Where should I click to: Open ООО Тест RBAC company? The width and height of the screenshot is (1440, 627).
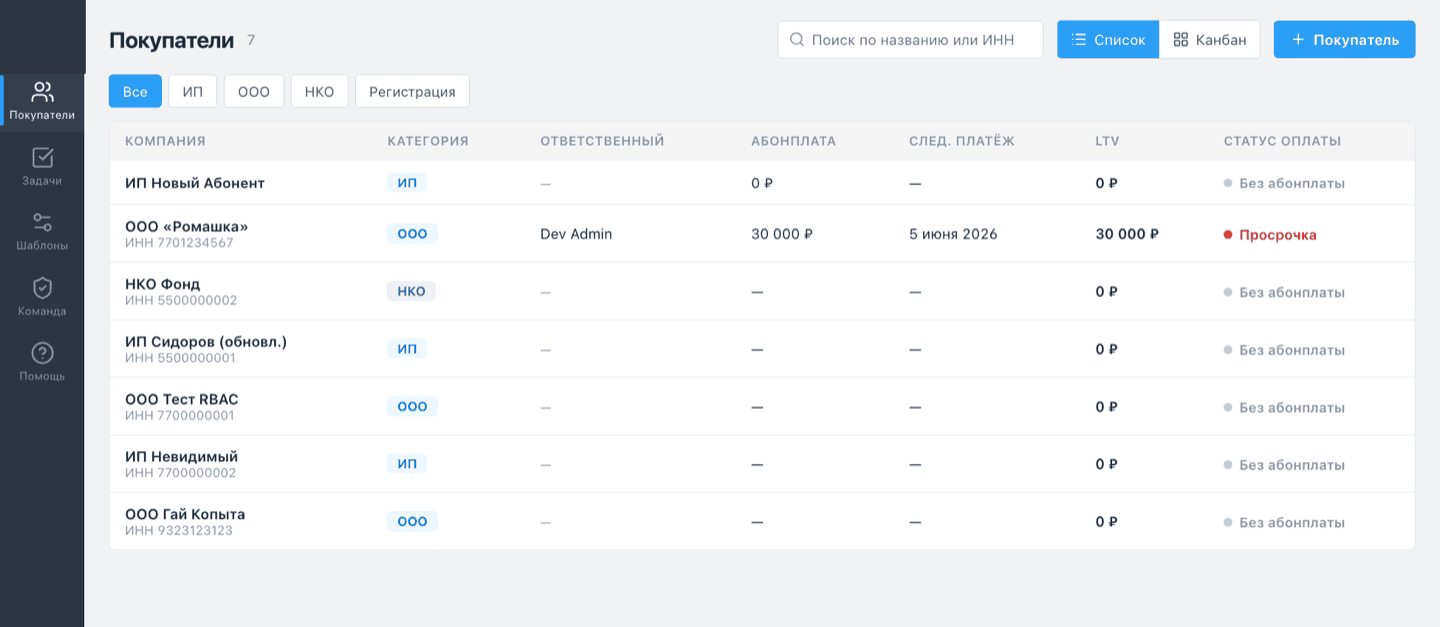pos(181,399)
